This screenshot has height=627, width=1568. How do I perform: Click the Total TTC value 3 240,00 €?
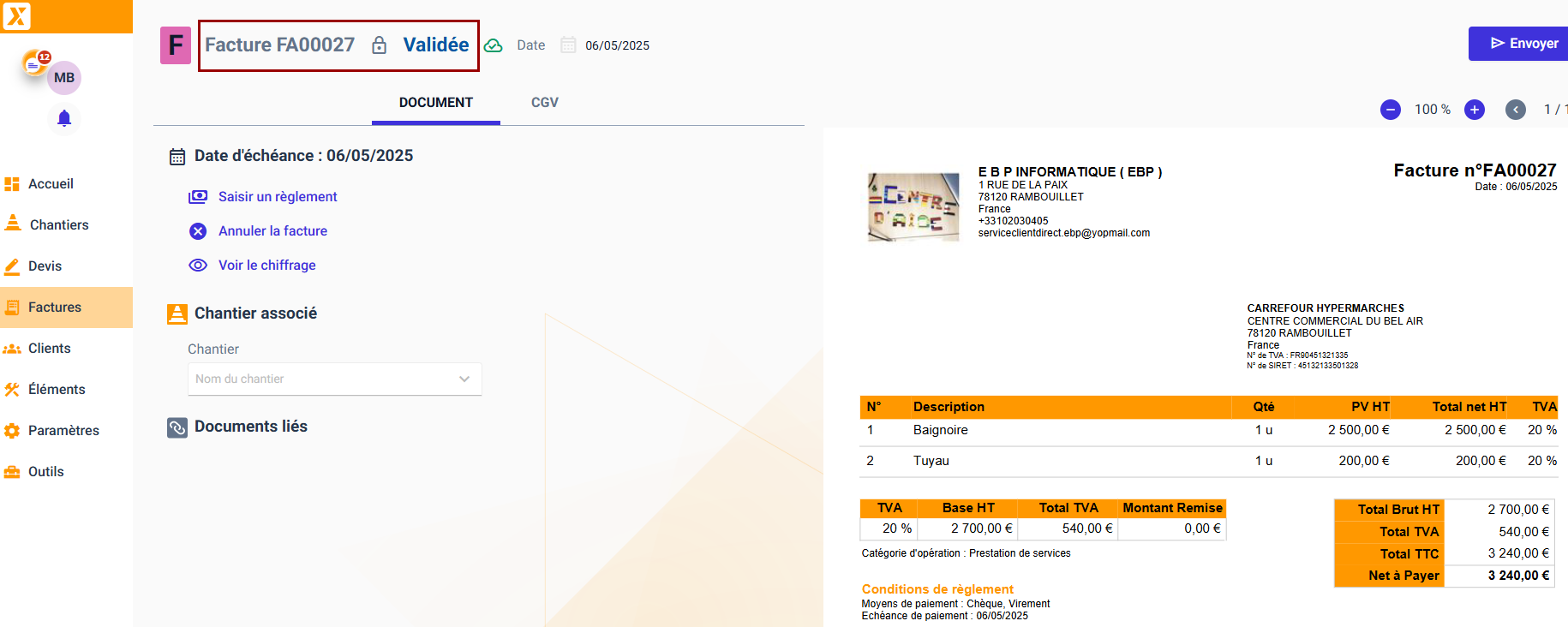click(x=1518, y=553)
